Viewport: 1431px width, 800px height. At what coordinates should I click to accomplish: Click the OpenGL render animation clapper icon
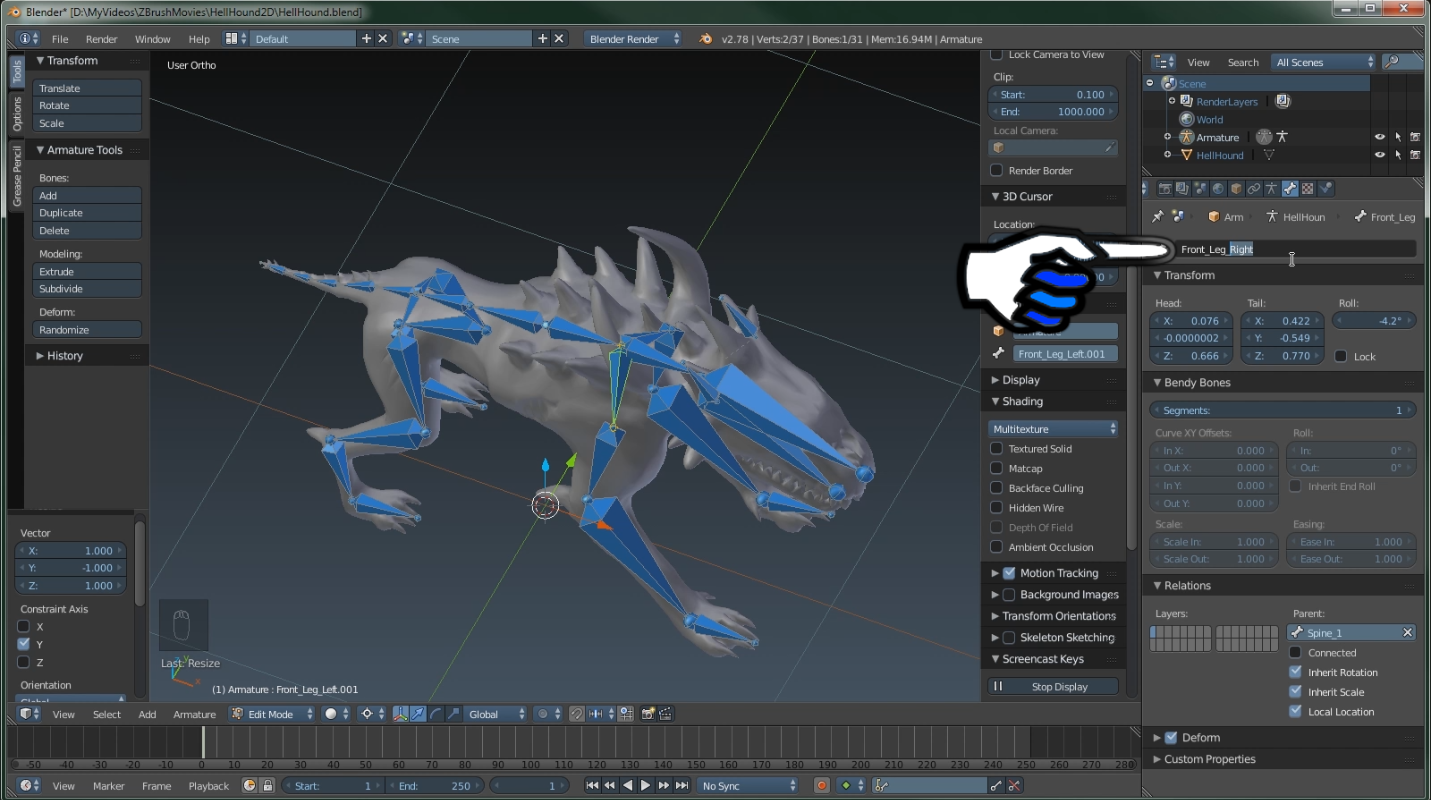pyautogui.click(x=665, y=714)
